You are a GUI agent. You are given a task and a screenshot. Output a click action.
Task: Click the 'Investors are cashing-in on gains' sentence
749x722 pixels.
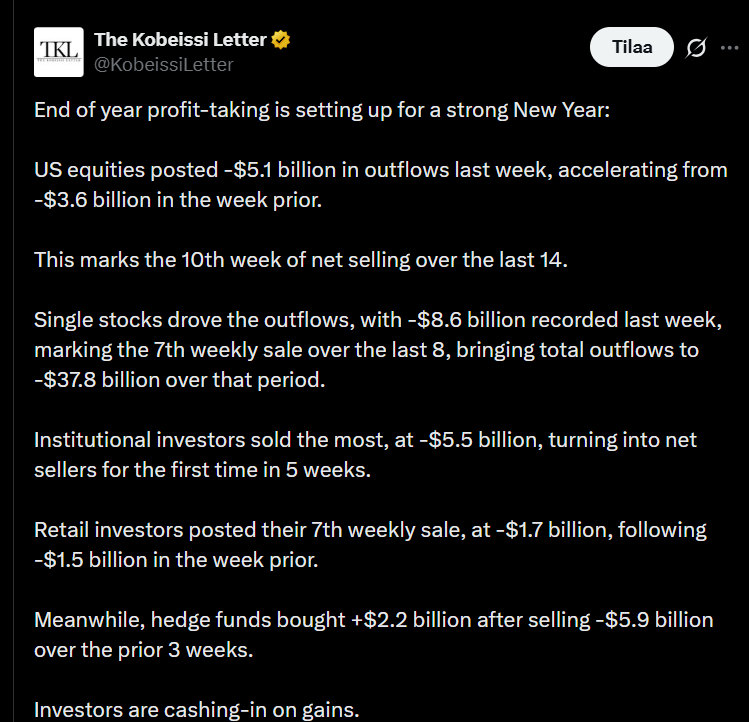point(197,710)
